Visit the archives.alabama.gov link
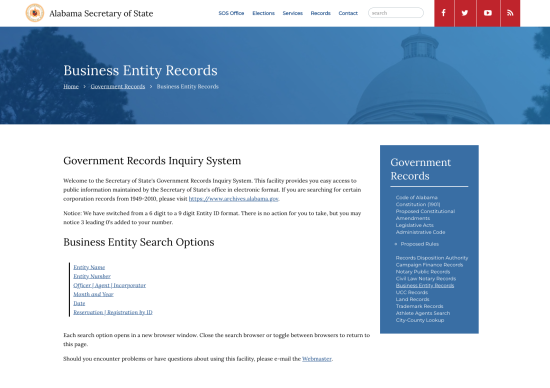 tap(234, 199)
